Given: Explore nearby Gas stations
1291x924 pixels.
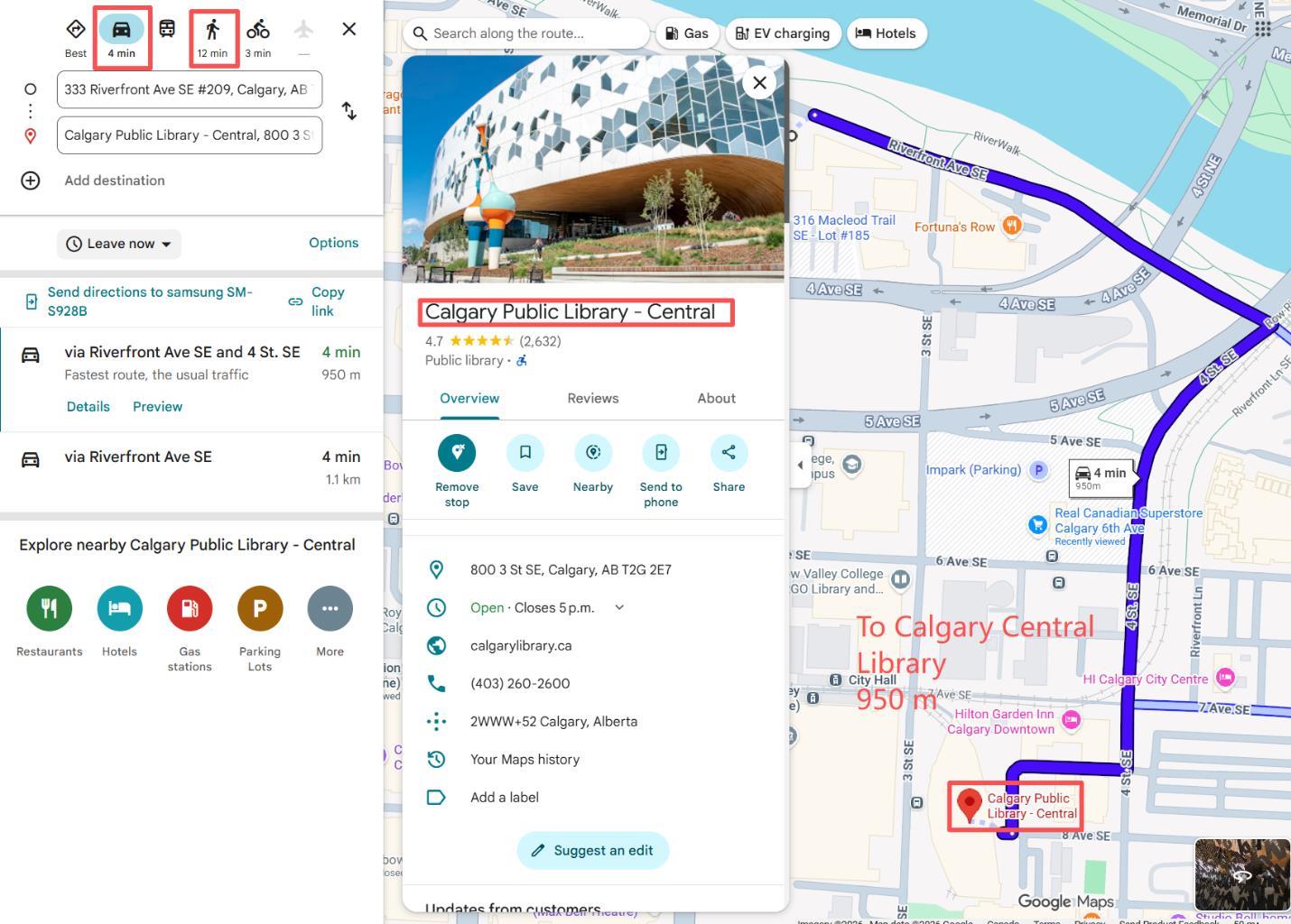Looking at the screenshot, I should click(x=190, y=629).
